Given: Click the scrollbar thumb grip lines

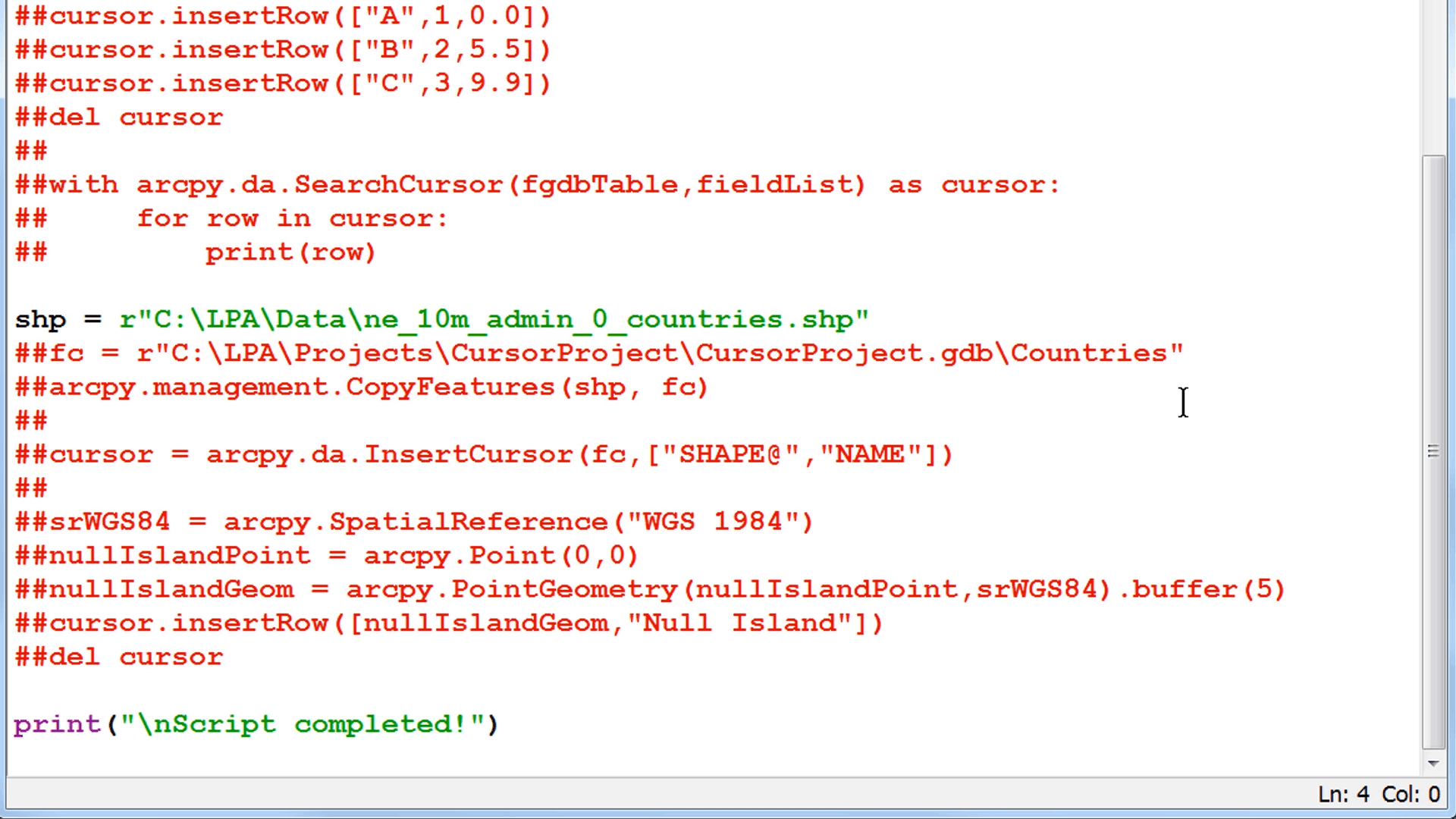Looking at the screenshot, I should coord(1433,452).
